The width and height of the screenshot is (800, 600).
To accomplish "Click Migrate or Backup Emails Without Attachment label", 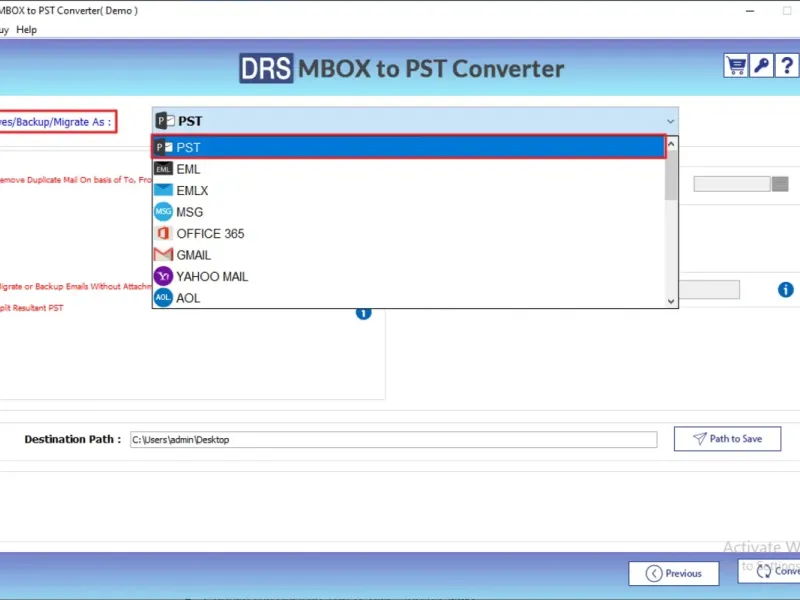I will 76,286.
